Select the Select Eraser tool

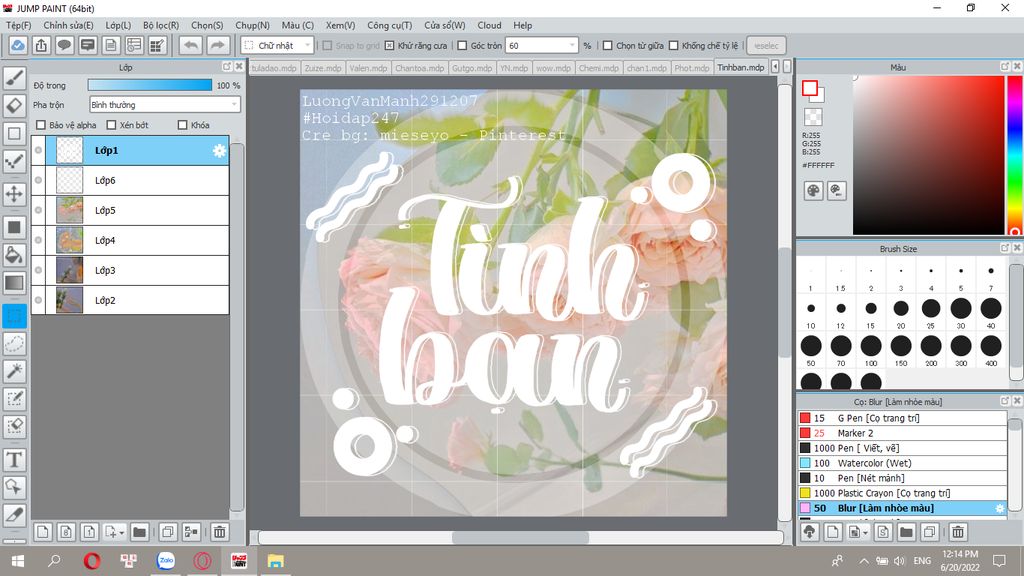(14, 426)
